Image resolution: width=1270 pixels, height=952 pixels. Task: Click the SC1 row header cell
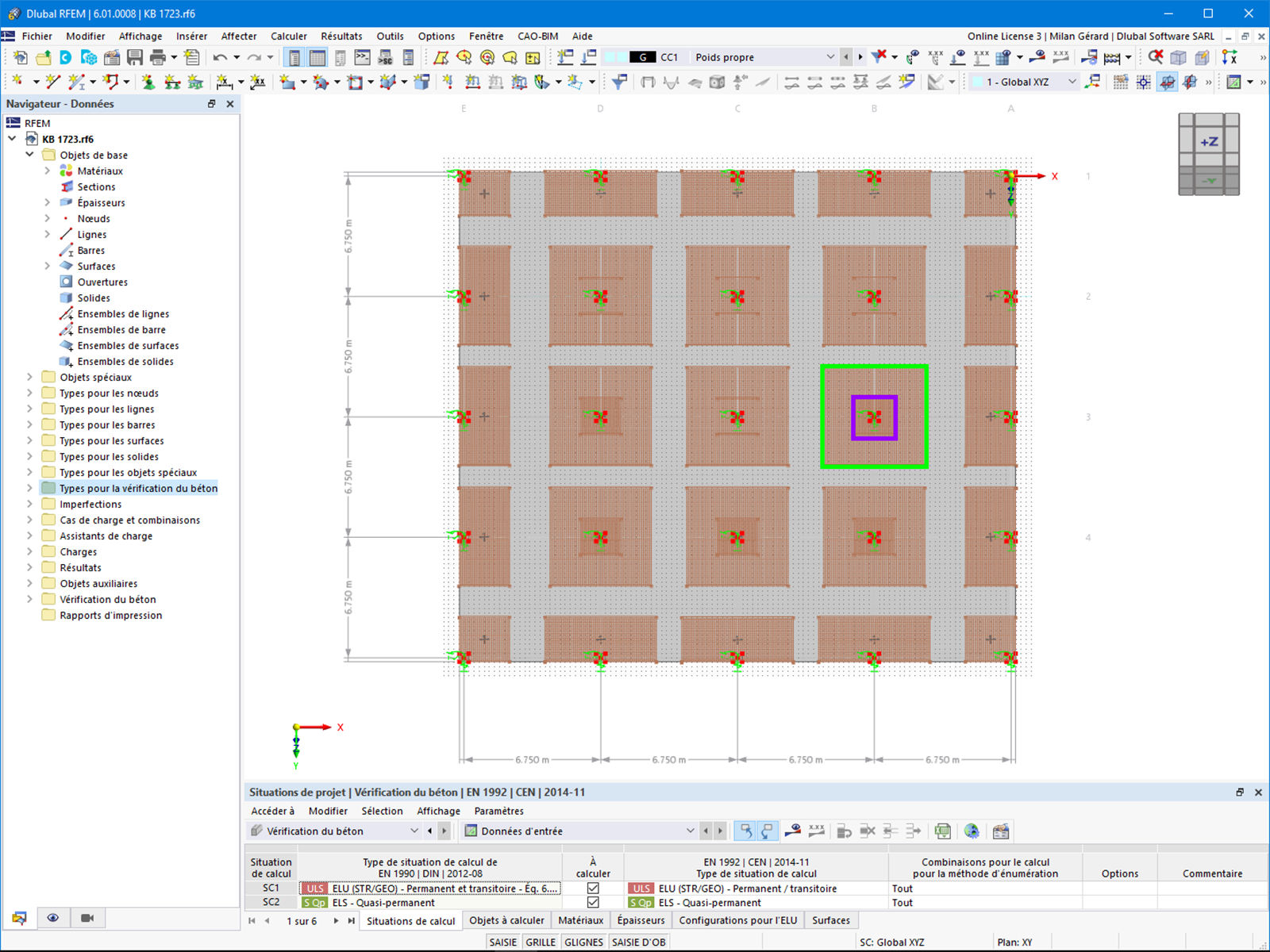click(271, 889)
